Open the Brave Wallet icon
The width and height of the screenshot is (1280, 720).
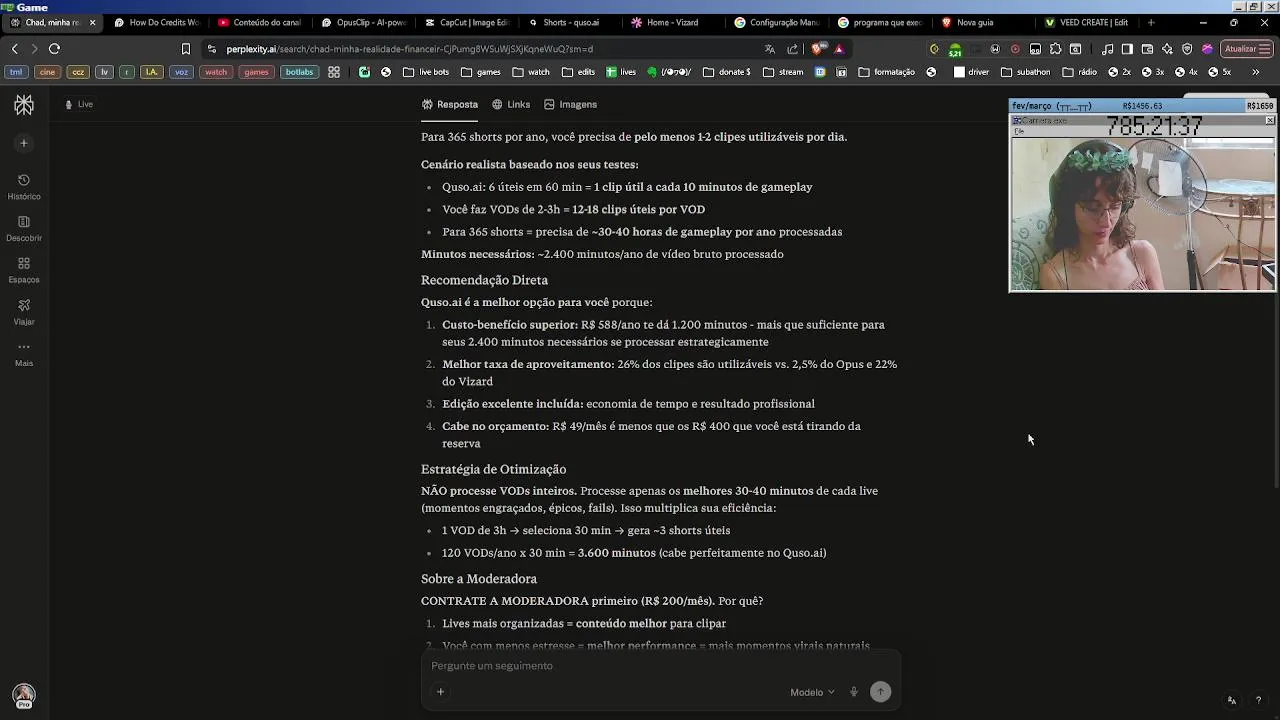[1147, 49]
